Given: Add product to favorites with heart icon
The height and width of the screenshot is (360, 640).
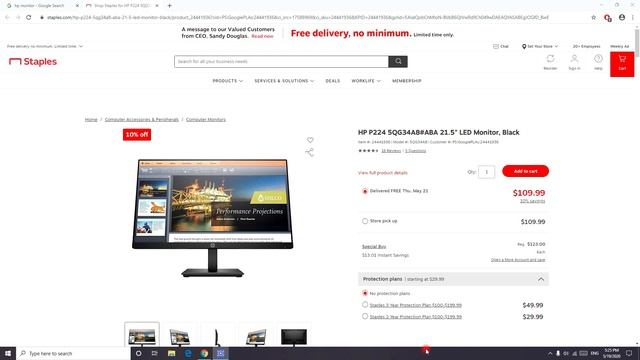Looking at the screenshot, I should (310, 140).
